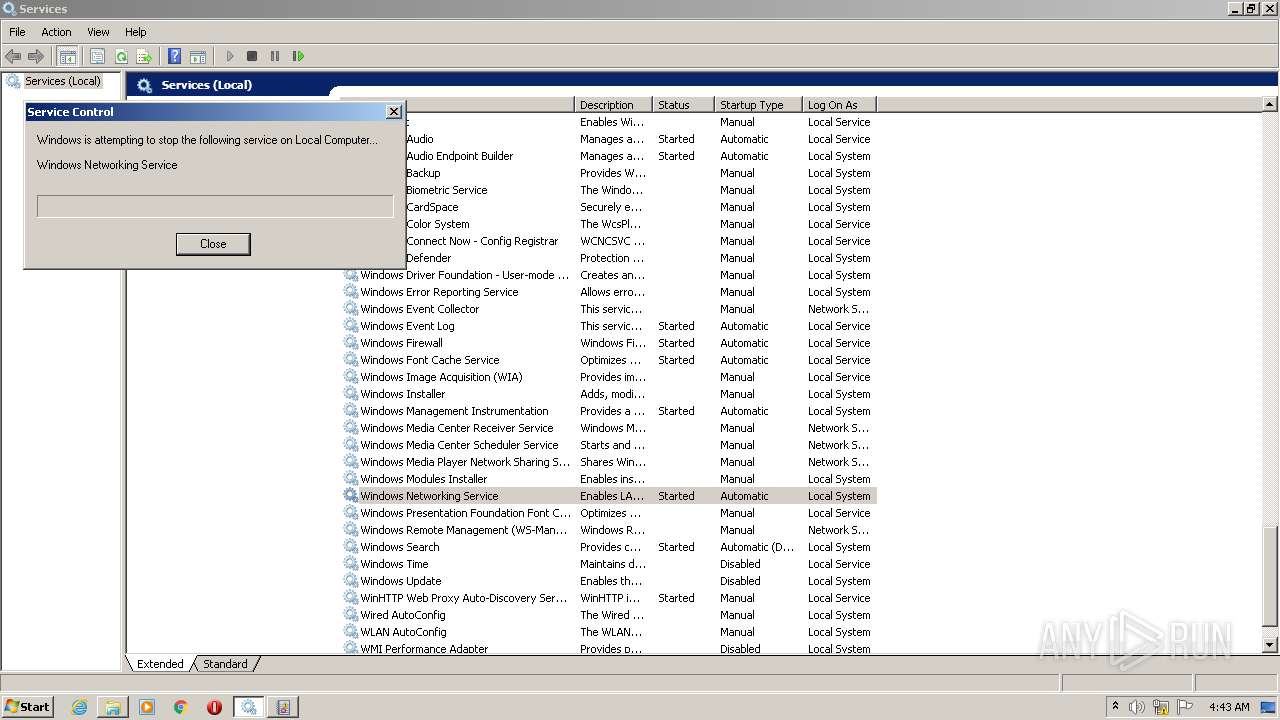Select Windows Event Collector service
Screen dimensions: 1280x720
[420, 309]
